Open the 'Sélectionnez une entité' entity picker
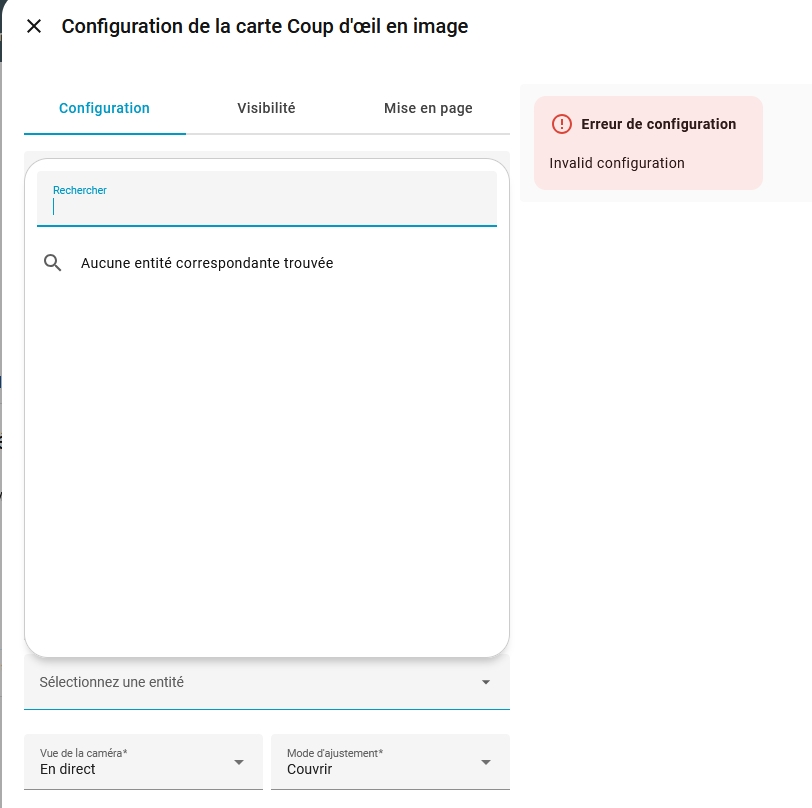 pyautogui.click(x=250, y=682)
